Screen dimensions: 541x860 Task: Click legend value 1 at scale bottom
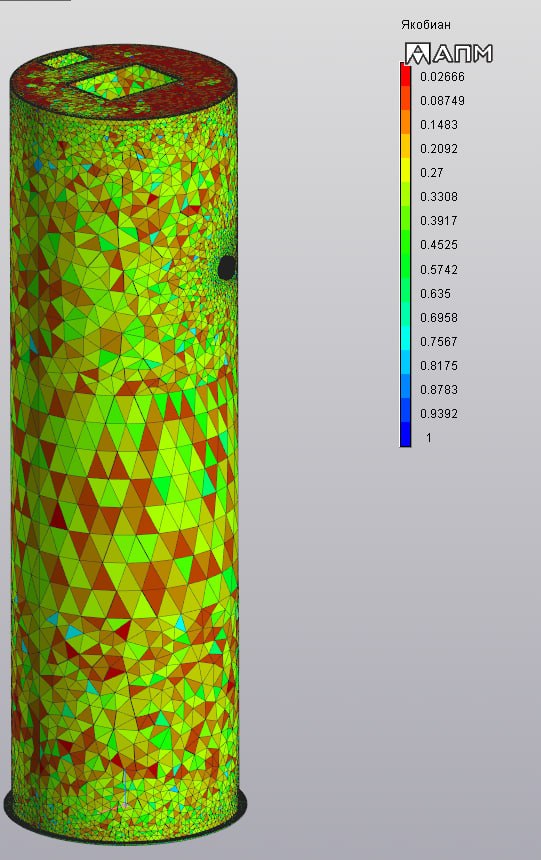click(x=429, y=438)
